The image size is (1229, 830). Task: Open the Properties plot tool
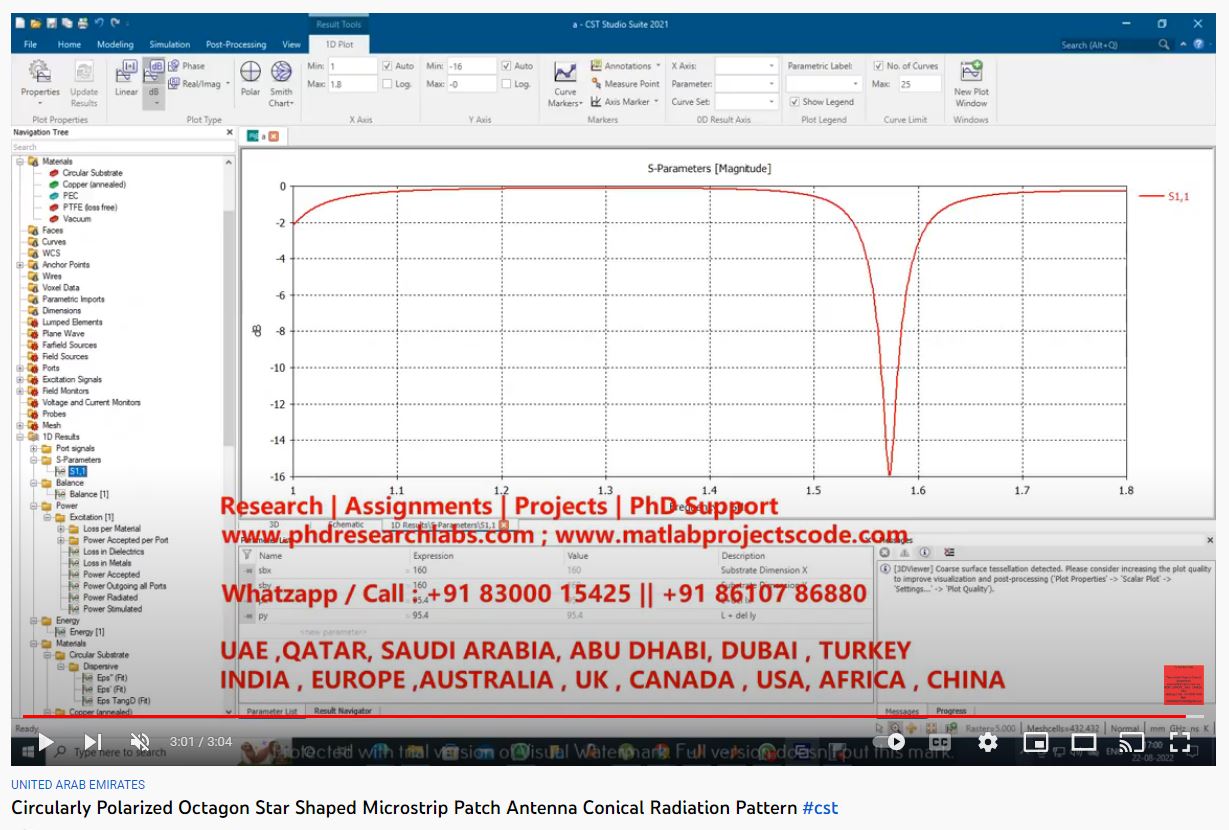tap(40, 78)
